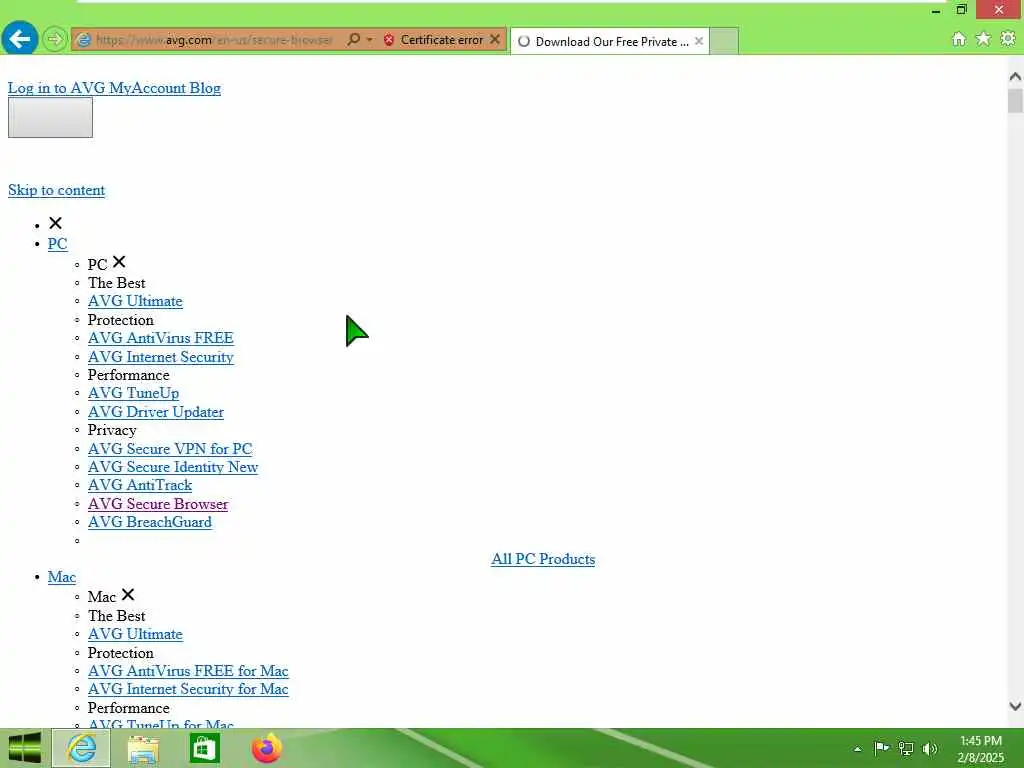Open the All PC Products link
Screen dimensions: 1024x768
coord(543,559)
